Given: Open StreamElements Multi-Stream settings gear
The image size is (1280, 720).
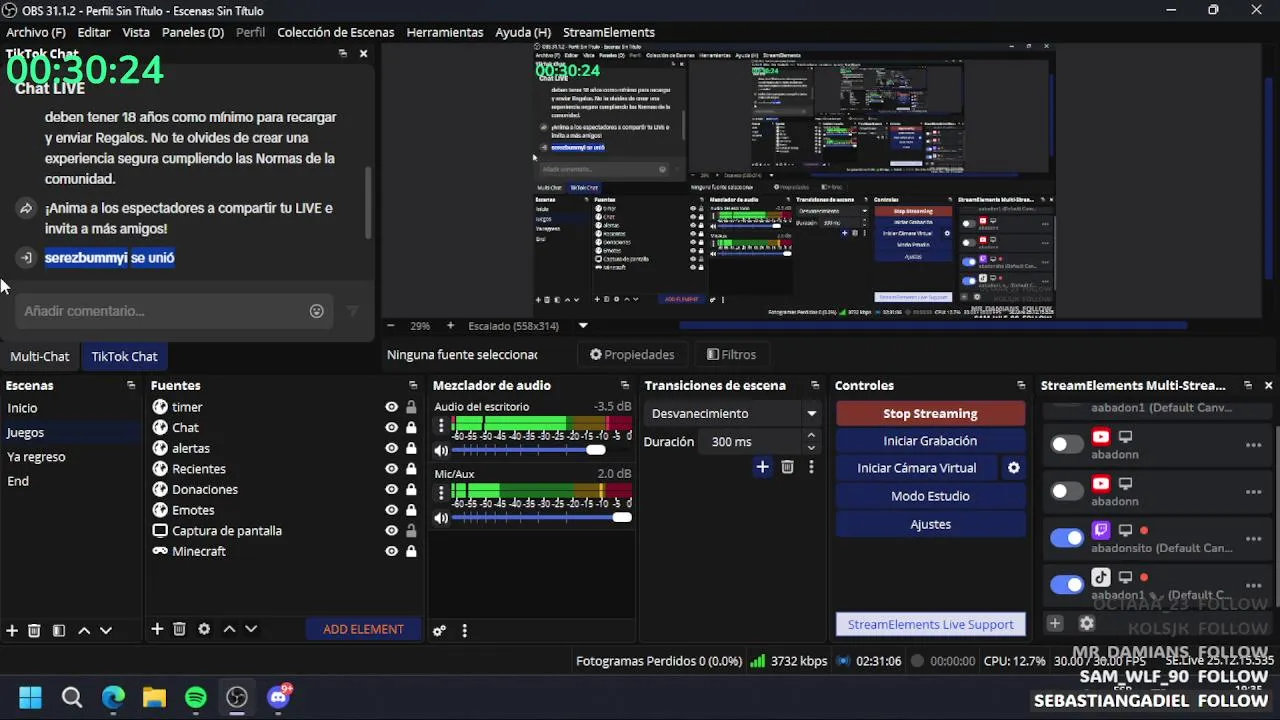Looking at the screenshot, I should [1087, 623].
